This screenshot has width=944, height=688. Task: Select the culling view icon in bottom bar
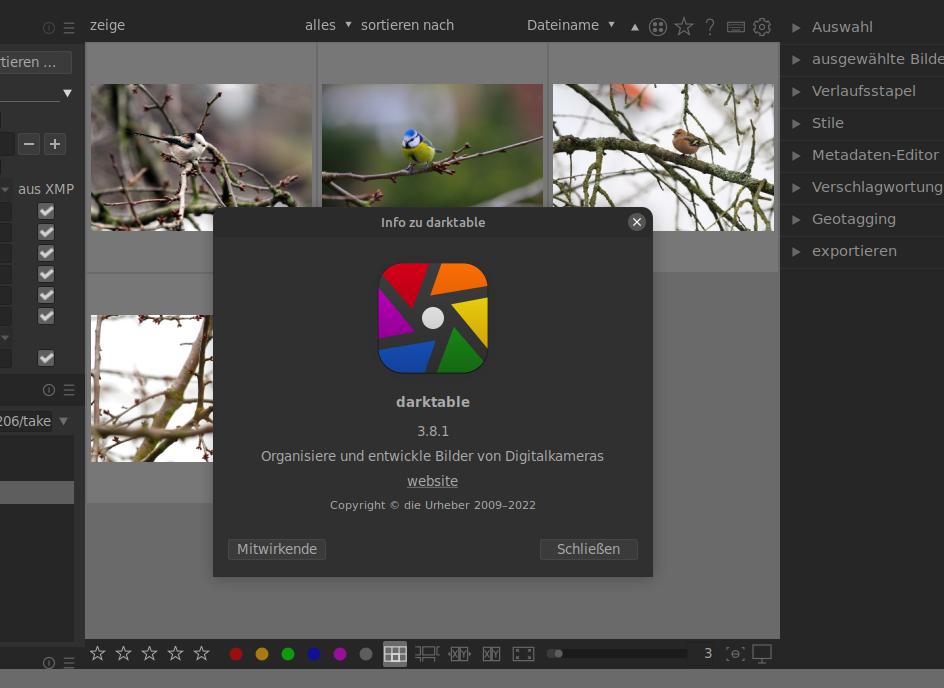(x=460, y=653)
